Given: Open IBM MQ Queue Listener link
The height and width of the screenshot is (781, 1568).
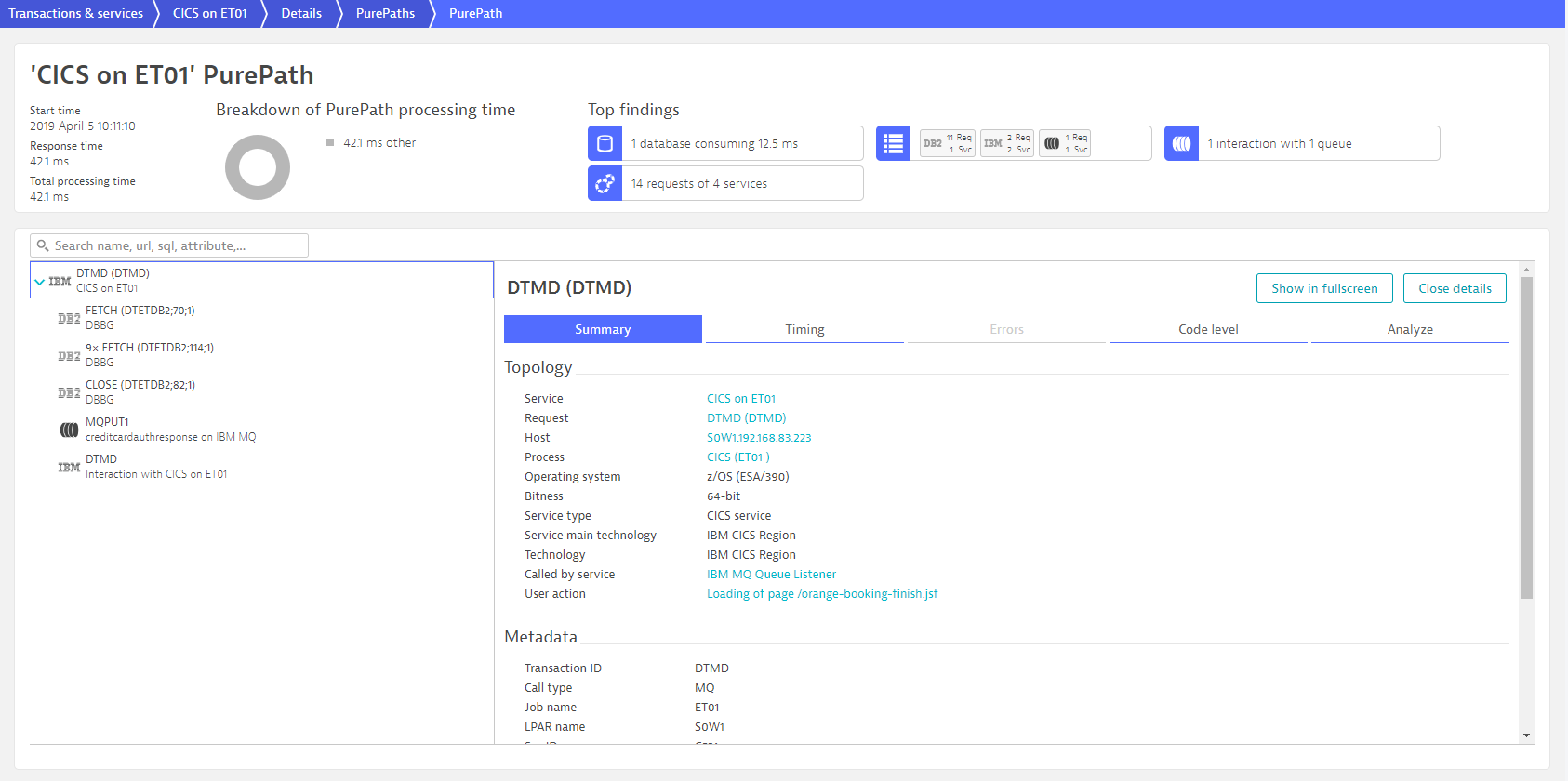Looking at the screenshot, I should coord(771,574).
